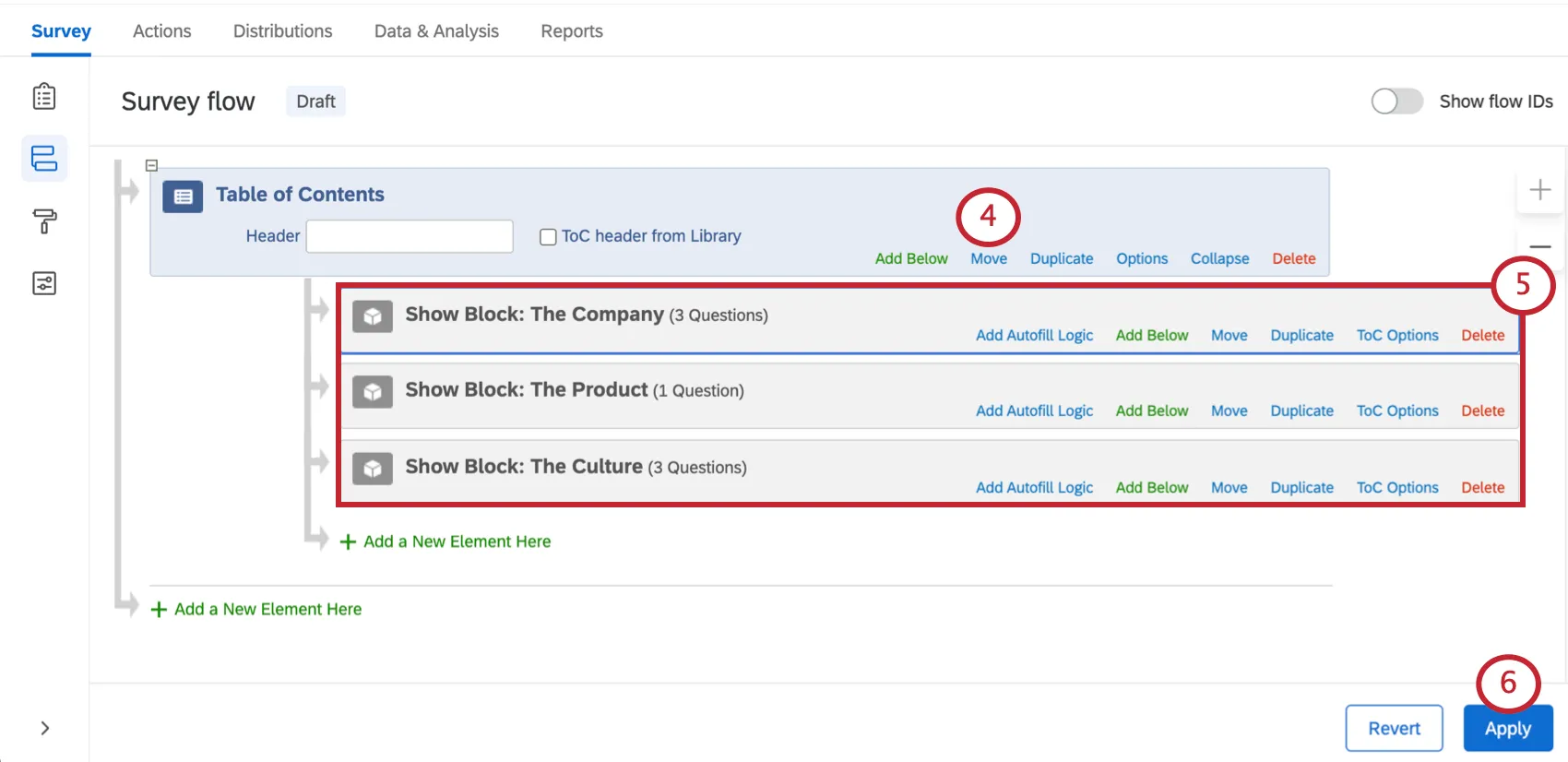Expand the left sidebar chevron

pos(45,728)
